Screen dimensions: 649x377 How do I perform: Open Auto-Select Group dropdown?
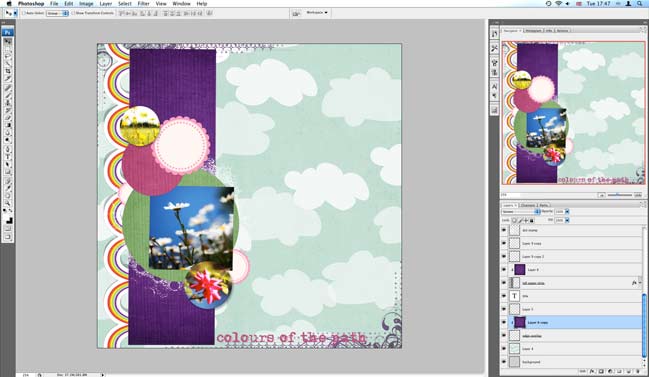coord(57,13)
